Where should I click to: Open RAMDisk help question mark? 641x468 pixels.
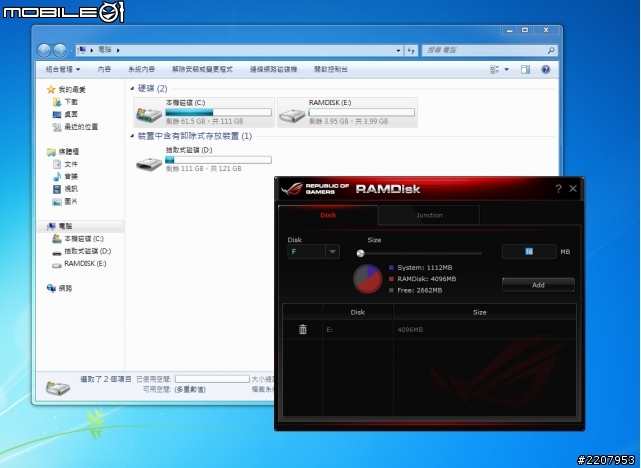(558, 188)
